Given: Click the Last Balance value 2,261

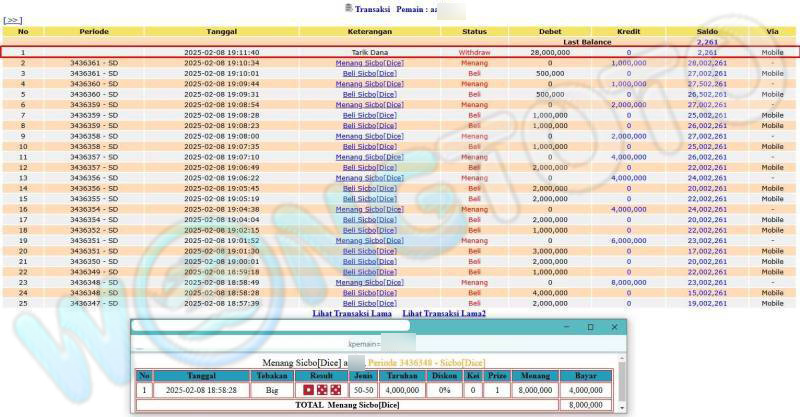Looking at the screenshot, I should coord(707,42).
